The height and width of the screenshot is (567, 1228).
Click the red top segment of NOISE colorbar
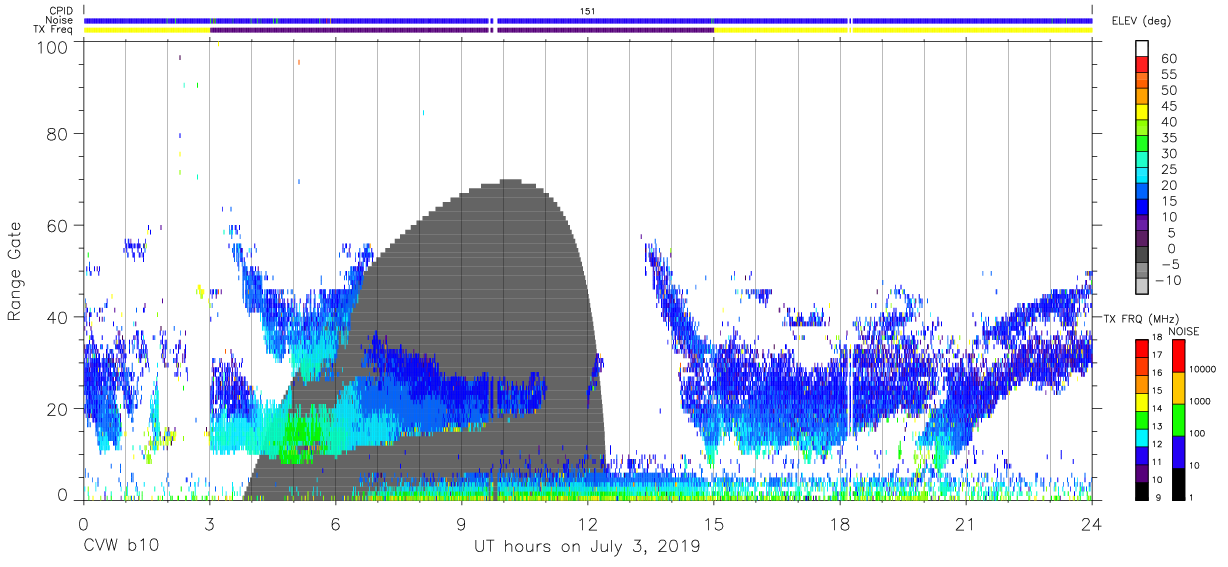click(1179, 355)
